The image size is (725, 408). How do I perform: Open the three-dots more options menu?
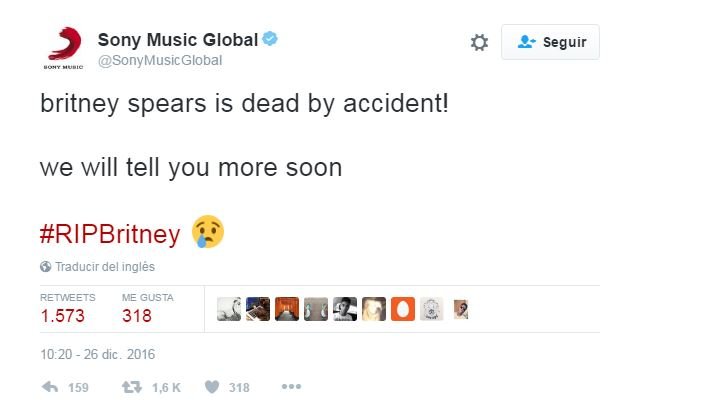290,387
